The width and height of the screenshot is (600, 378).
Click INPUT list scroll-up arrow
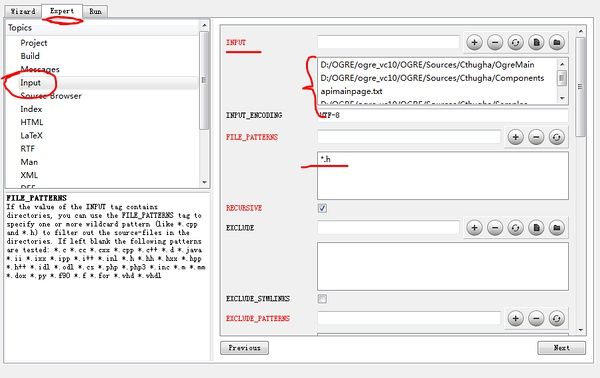(562, 64)
